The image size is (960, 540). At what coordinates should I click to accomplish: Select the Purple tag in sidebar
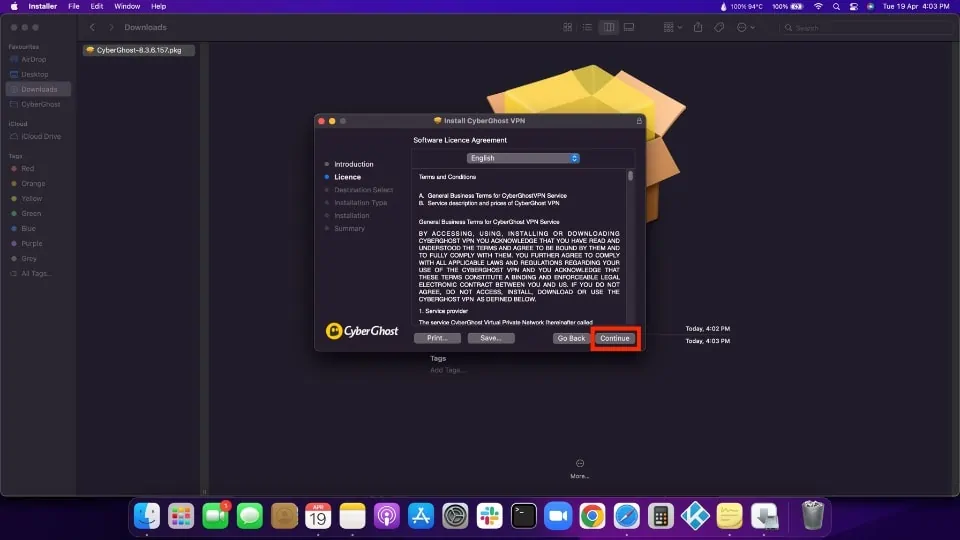(x=31, y=244)
